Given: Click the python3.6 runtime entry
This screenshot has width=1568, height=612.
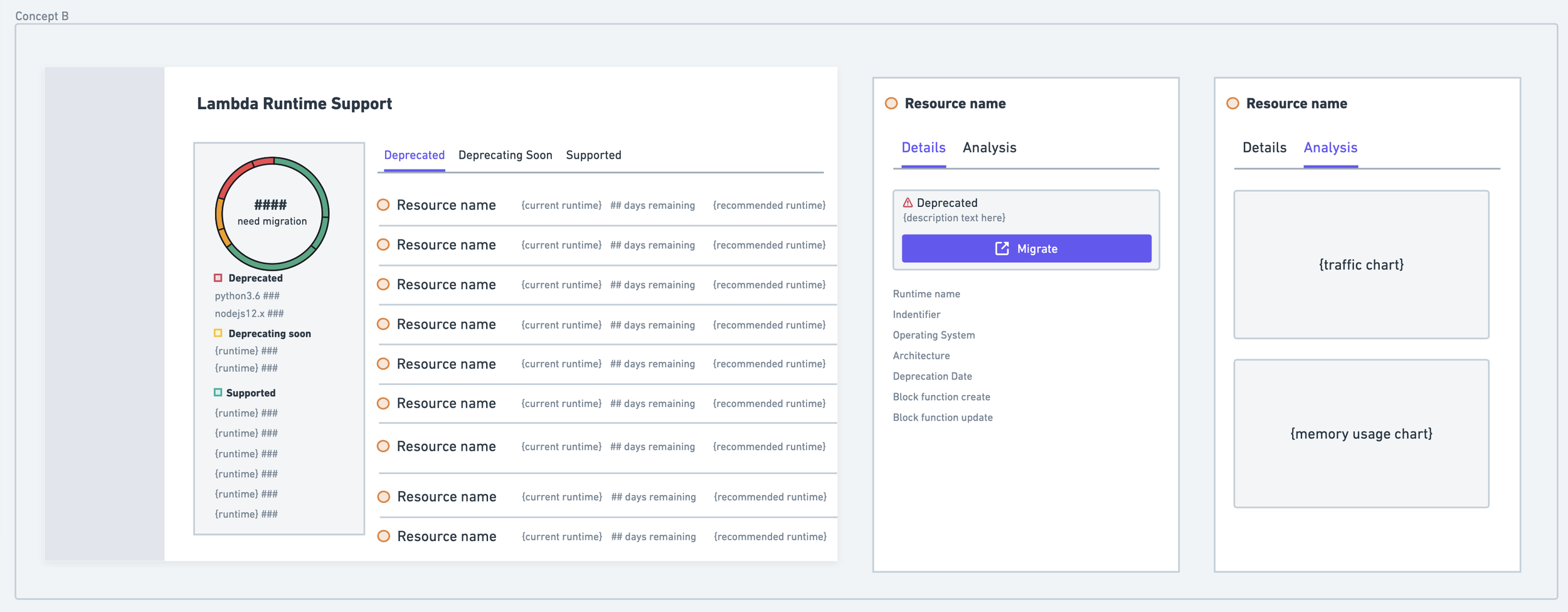Looking at the screenshot, I should point(247,296).
